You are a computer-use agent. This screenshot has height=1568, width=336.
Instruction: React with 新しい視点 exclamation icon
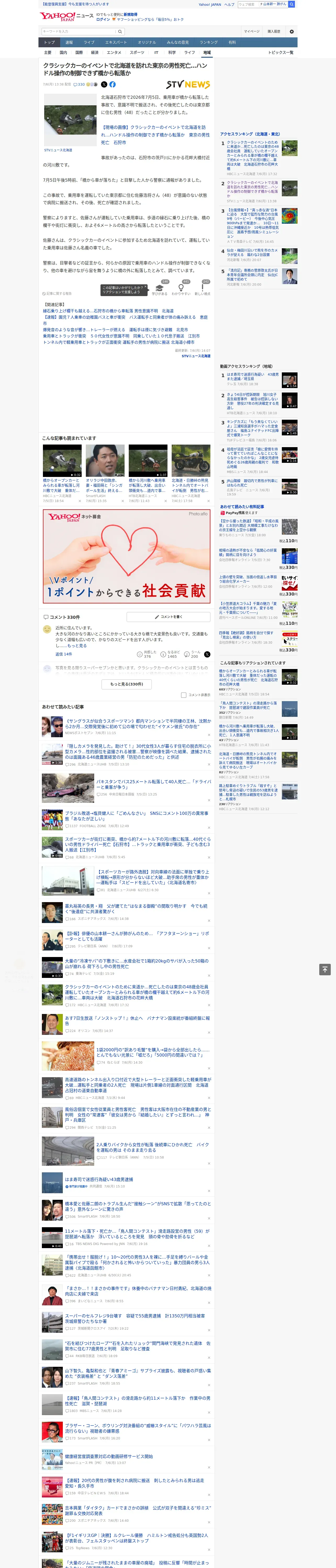(x=203, y=289)
